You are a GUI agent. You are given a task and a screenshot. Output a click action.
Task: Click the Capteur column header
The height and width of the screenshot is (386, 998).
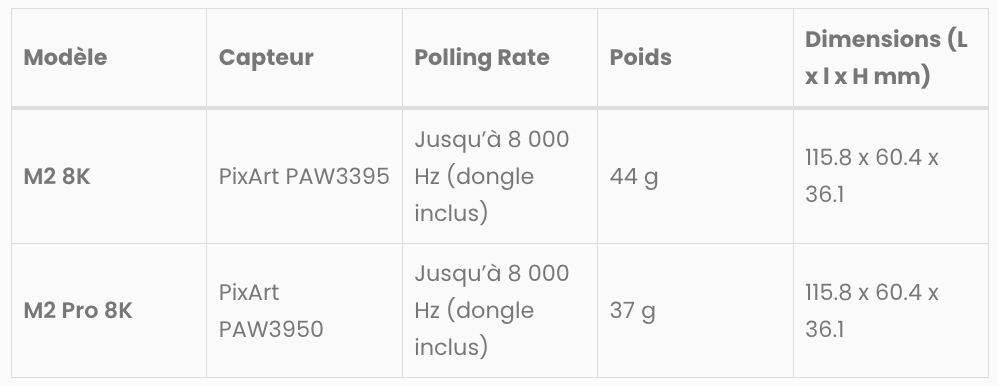click(x=304, y=57)
